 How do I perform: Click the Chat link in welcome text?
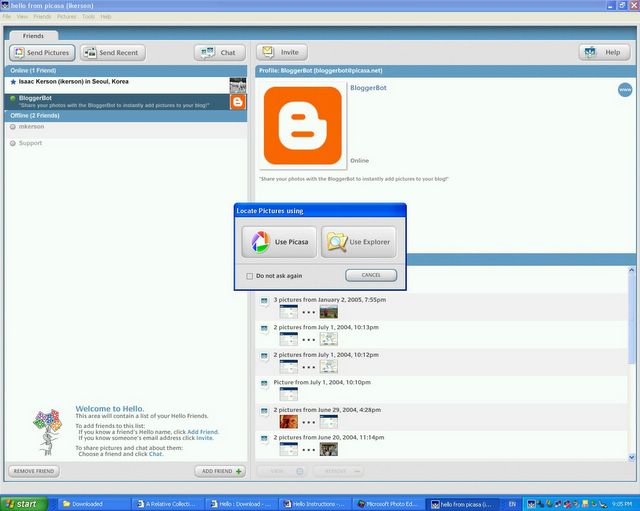(155, 454)
